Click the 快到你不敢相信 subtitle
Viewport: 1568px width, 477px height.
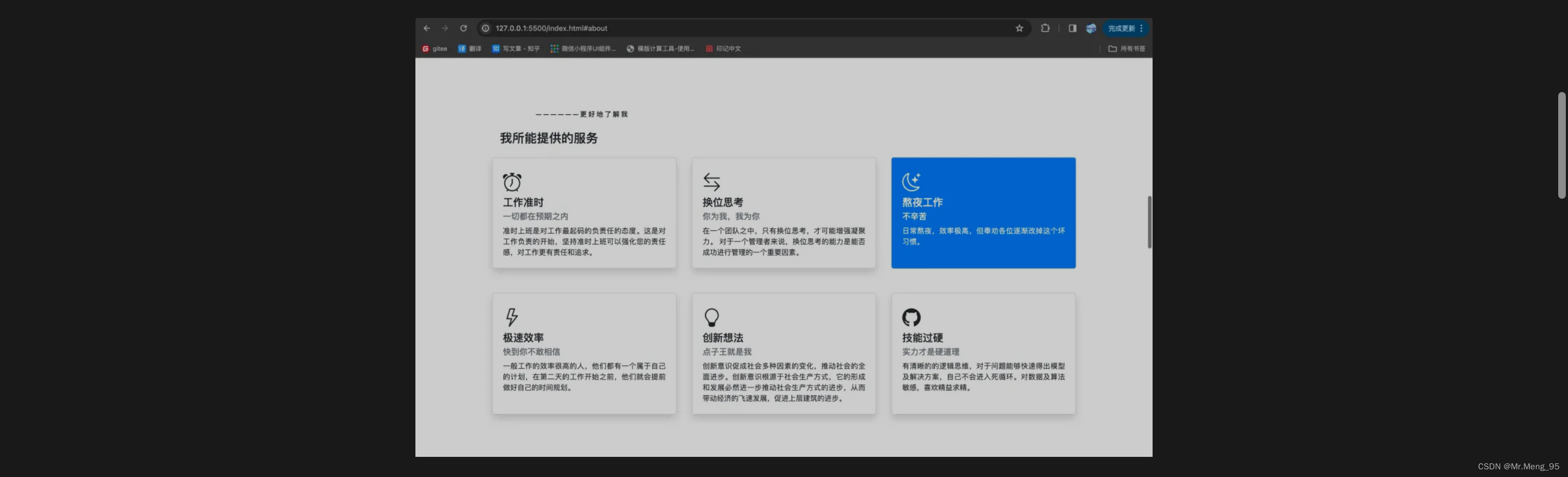pos(531,352)
